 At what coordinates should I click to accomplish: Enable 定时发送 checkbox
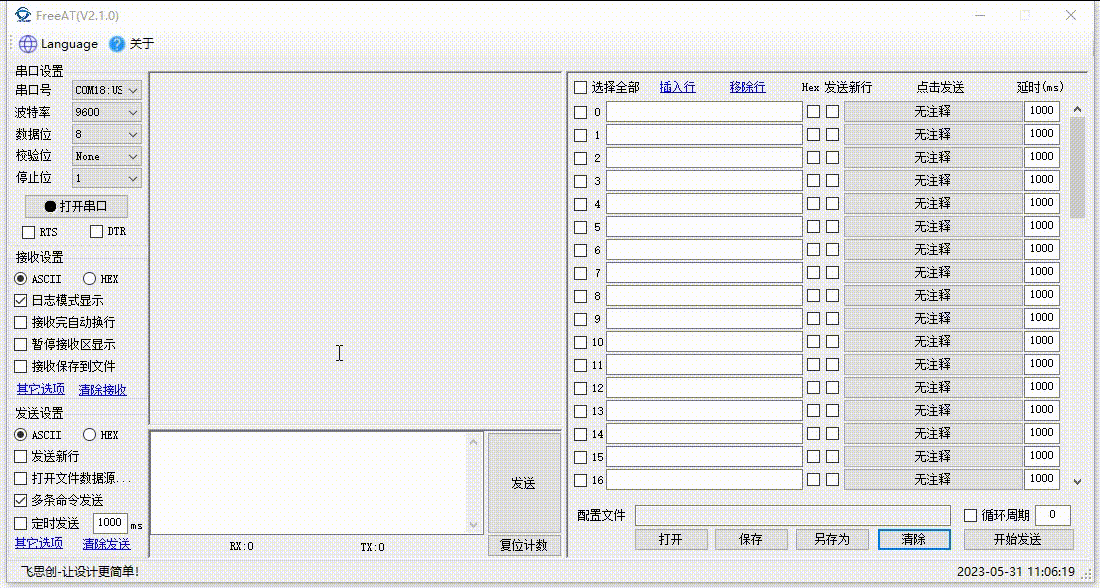[x=21, y=523]
